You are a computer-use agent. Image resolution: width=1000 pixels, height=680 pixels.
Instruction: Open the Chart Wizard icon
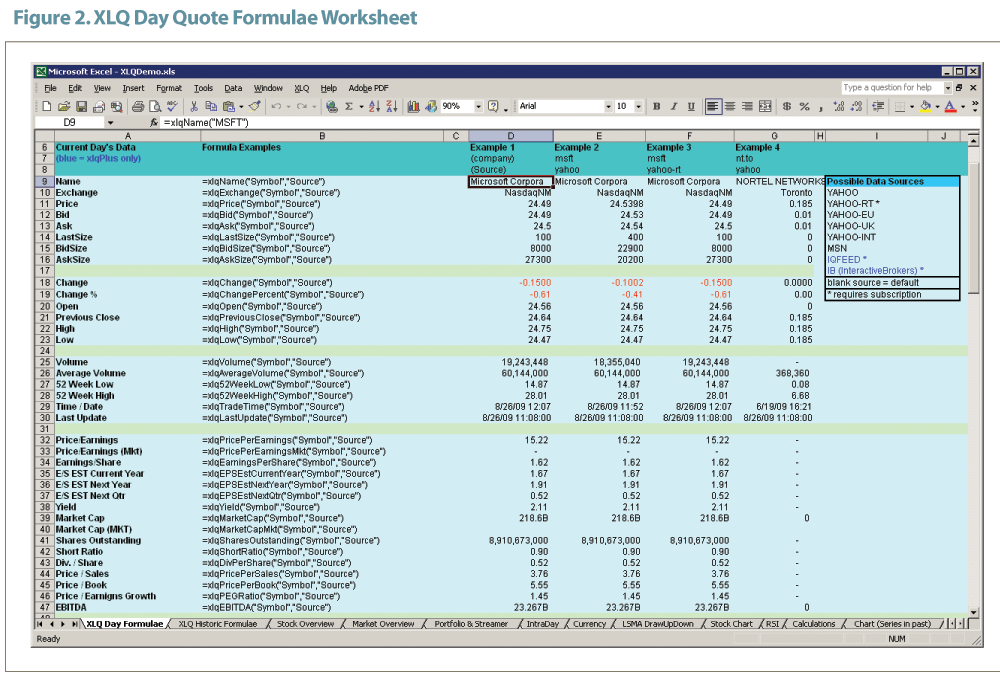(413, 107)
